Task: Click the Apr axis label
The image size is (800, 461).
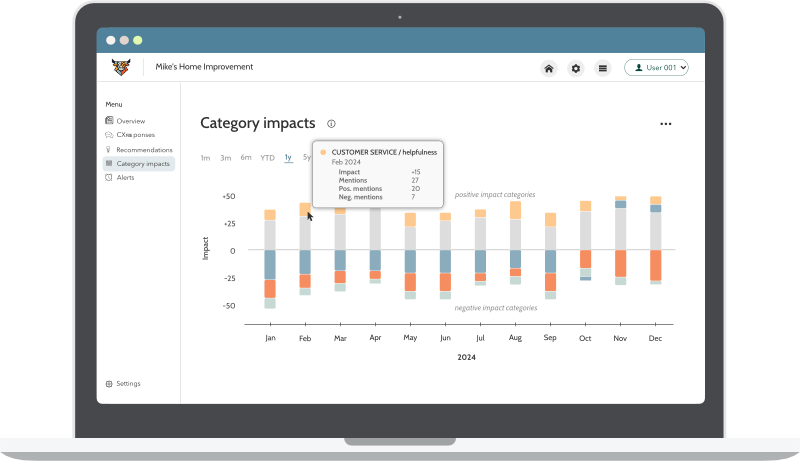Action: click(376, 338)
